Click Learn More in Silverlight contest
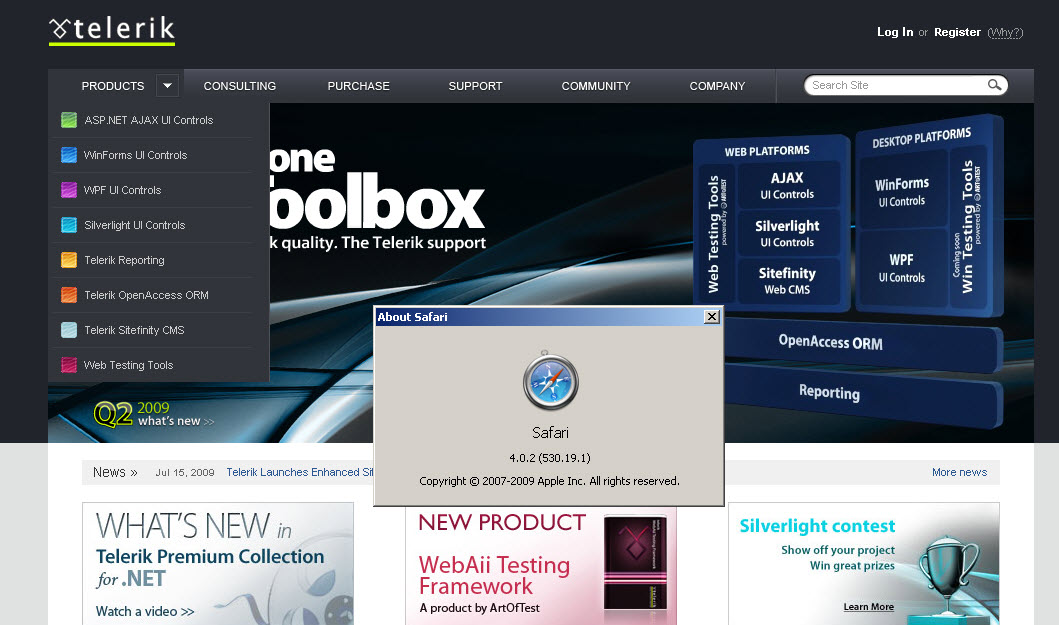 [869, 607]
